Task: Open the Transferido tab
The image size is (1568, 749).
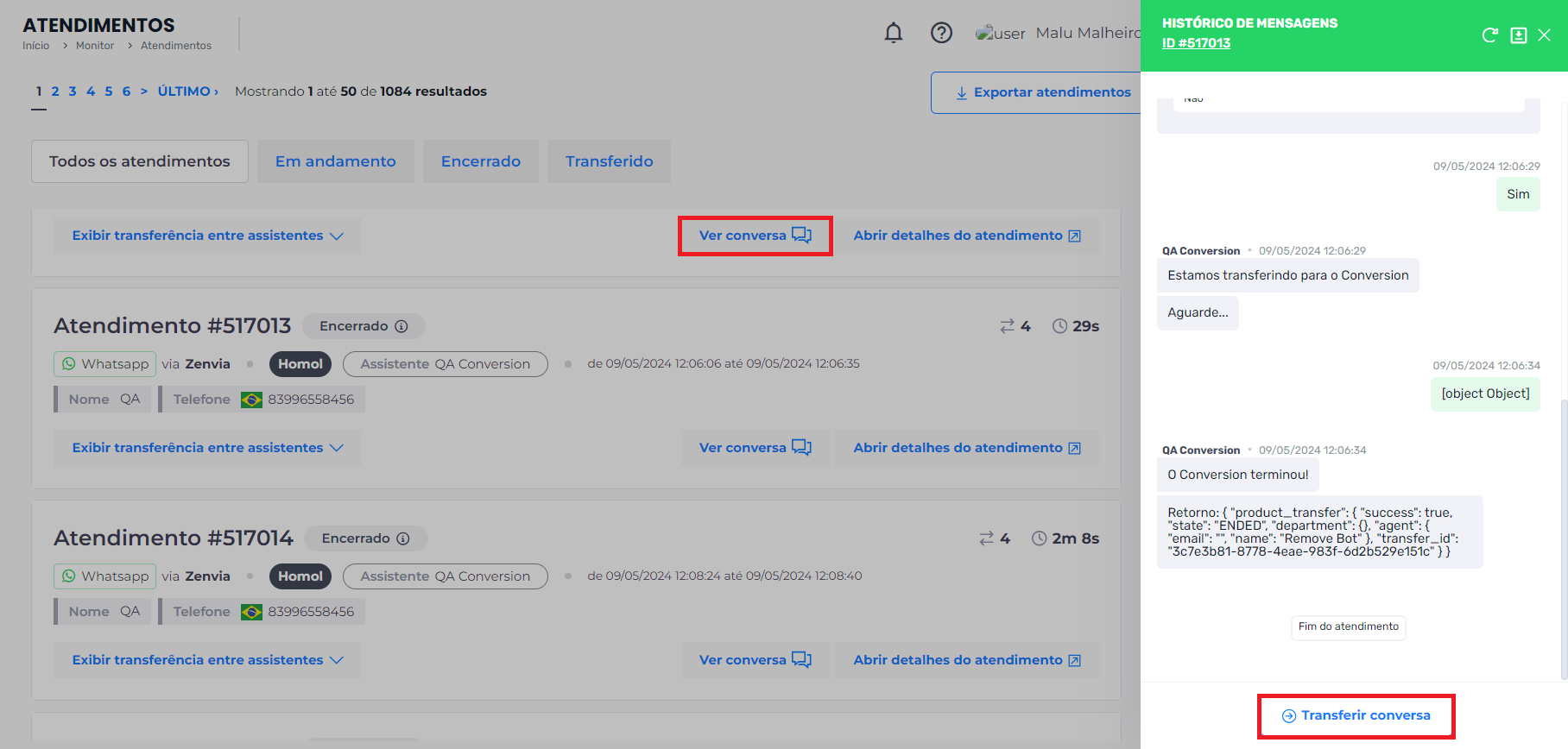Action: coord(609,161)
